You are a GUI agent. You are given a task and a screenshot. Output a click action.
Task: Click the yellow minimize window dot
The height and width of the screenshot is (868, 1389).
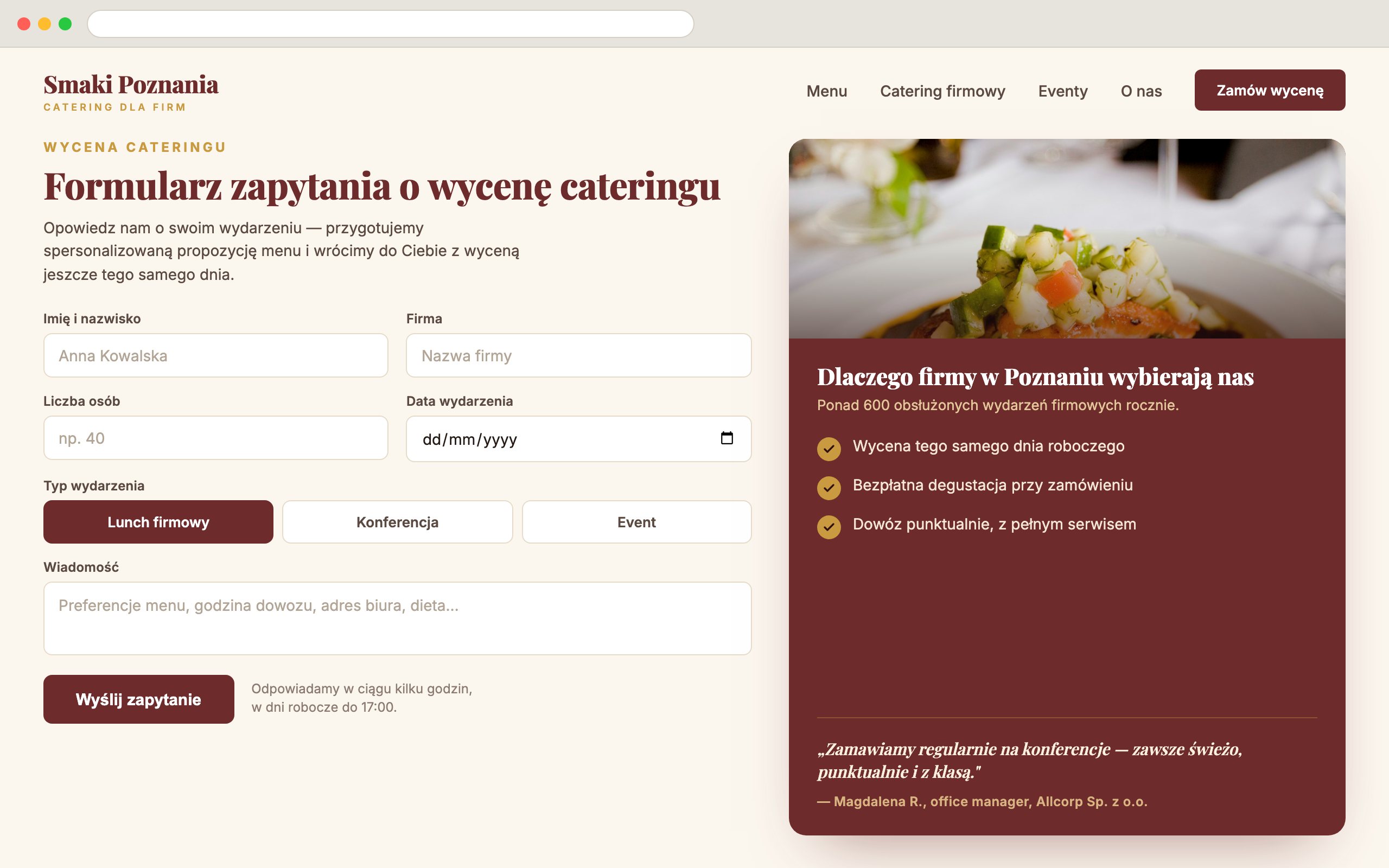click(x=45, y=23)
